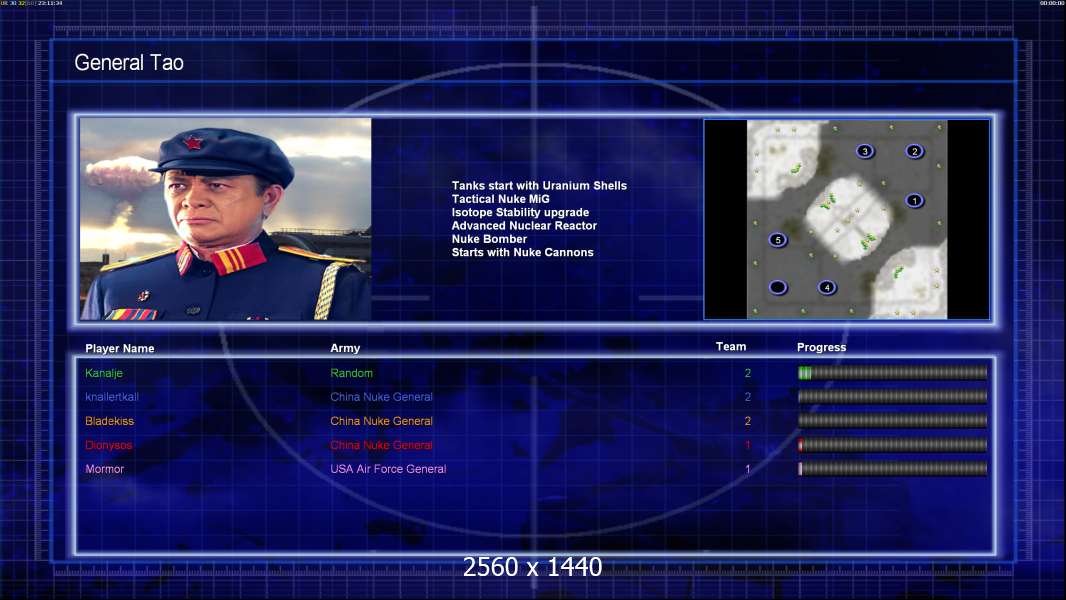This screenshot has height=600, width=1066.
Task: Click Mormor's loading progress bar
Action: (893, 468)
